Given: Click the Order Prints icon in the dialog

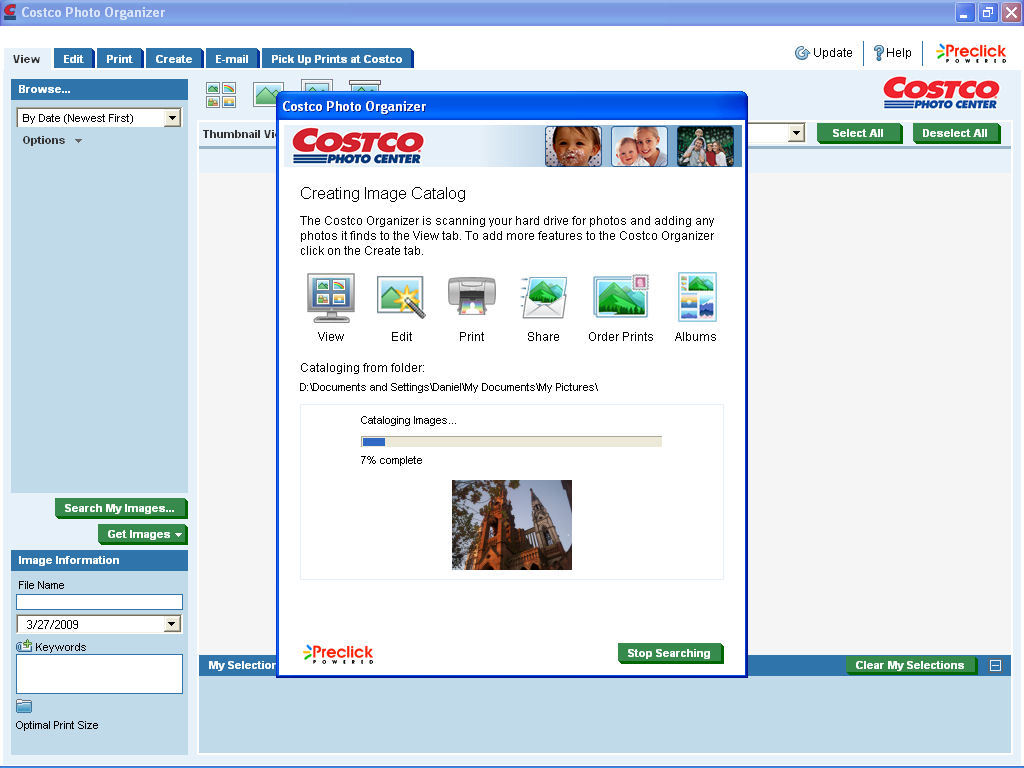Looking at the screenshot, I should pos(620,298).
